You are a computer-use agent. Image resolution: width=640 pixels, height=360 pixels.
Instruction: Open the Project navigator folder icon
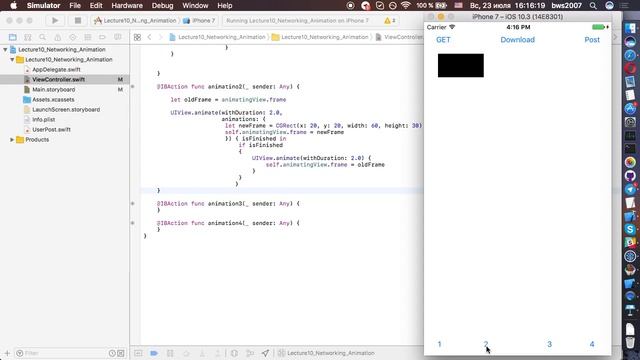point(13,37)
